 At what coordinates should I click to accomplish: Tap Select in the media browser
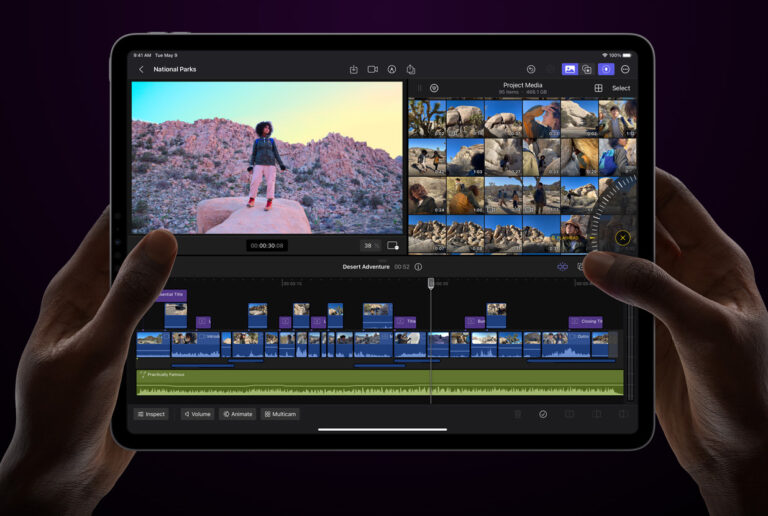pos(621,88)
